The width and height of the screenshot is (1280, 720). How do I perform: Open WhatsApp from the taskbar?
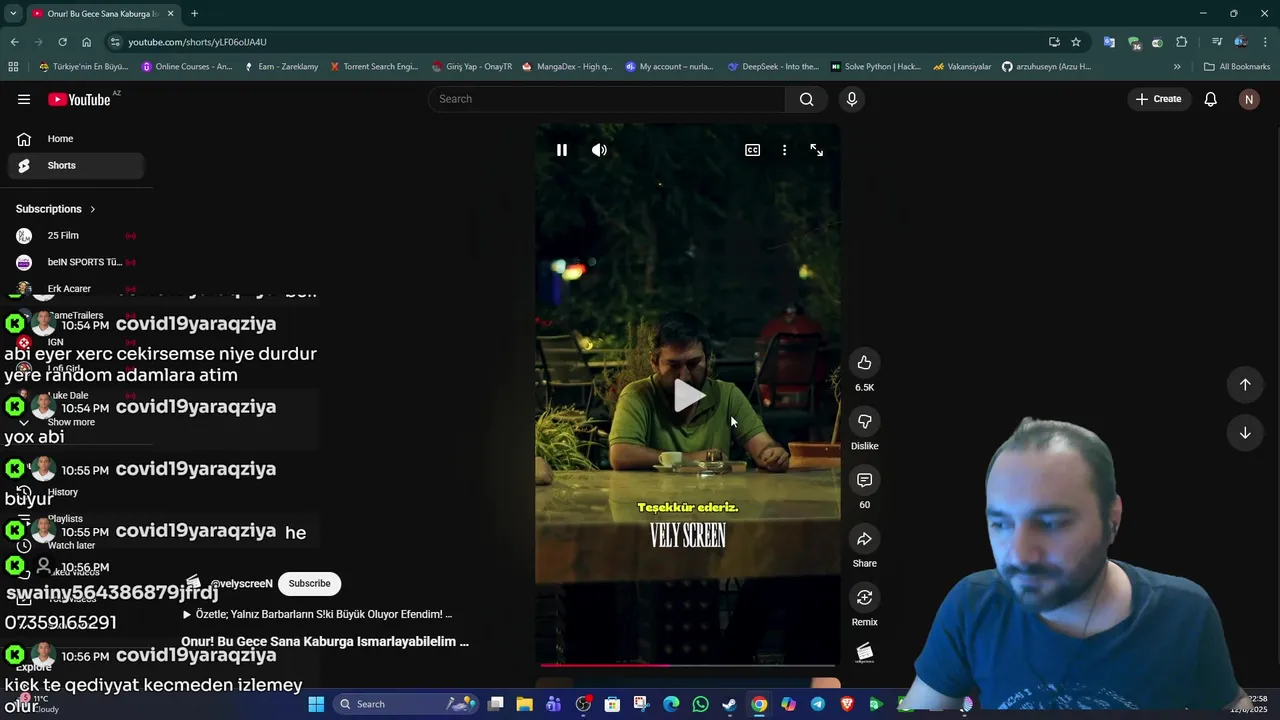tap(700, 704)
